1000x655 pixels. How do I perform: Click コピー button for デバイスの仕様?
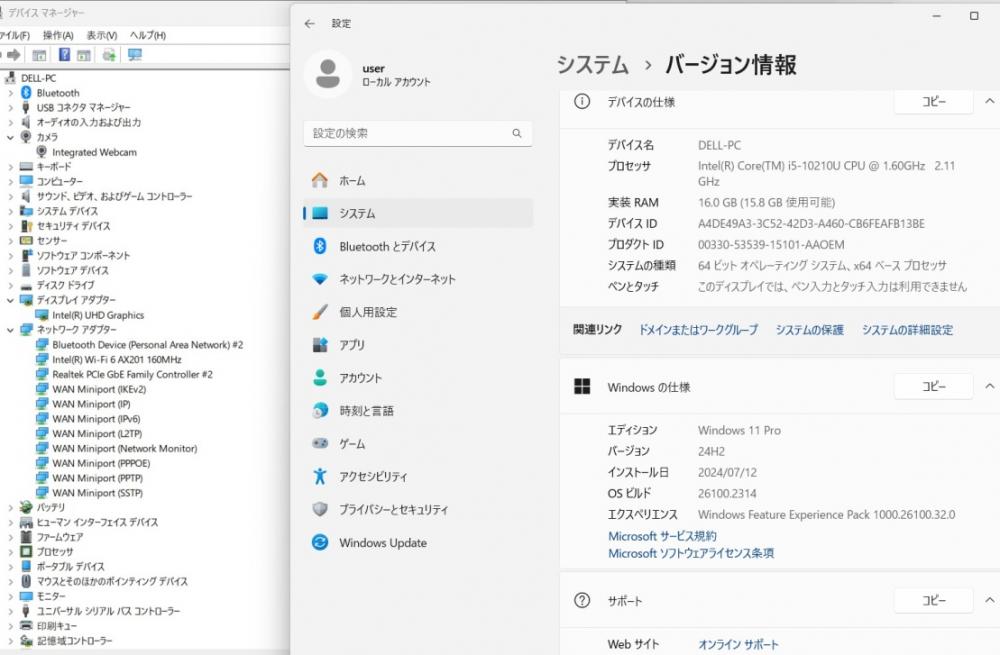point(932,102)
